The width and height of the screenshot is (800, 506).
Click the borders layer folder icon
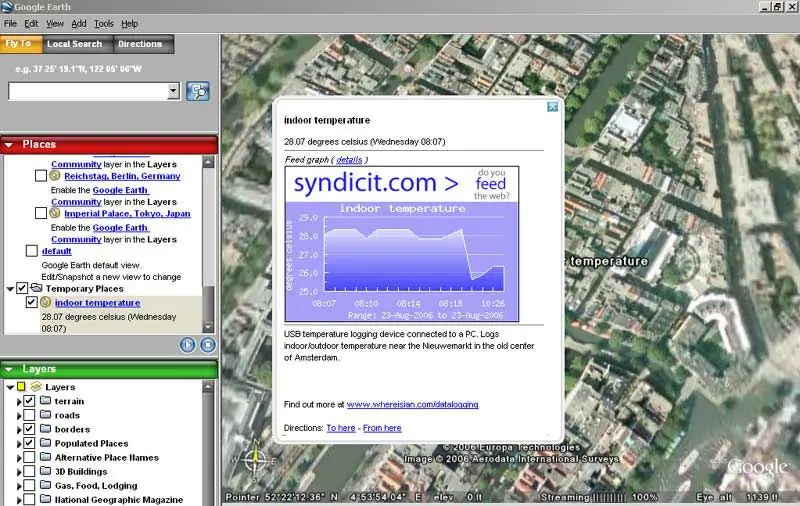point(45,429)
